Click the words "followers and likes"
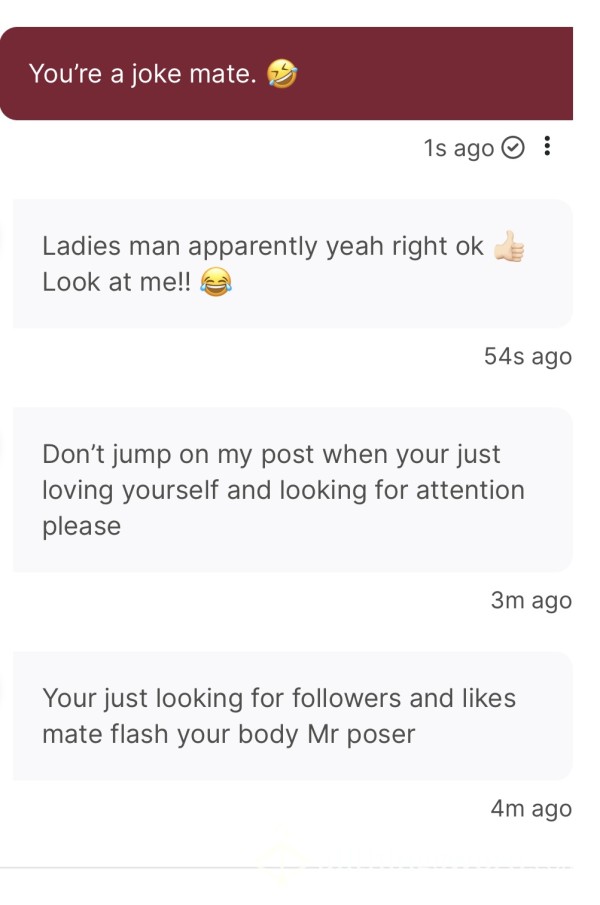 point(404,698)
